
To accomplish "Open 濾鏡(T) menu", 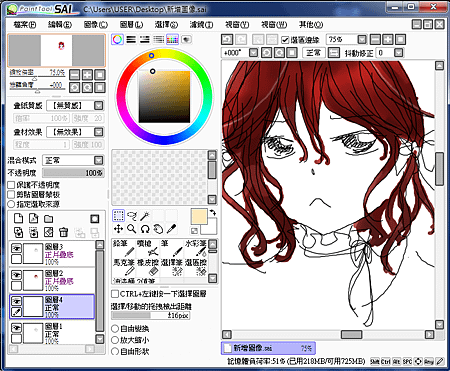I will coord(201,24).
